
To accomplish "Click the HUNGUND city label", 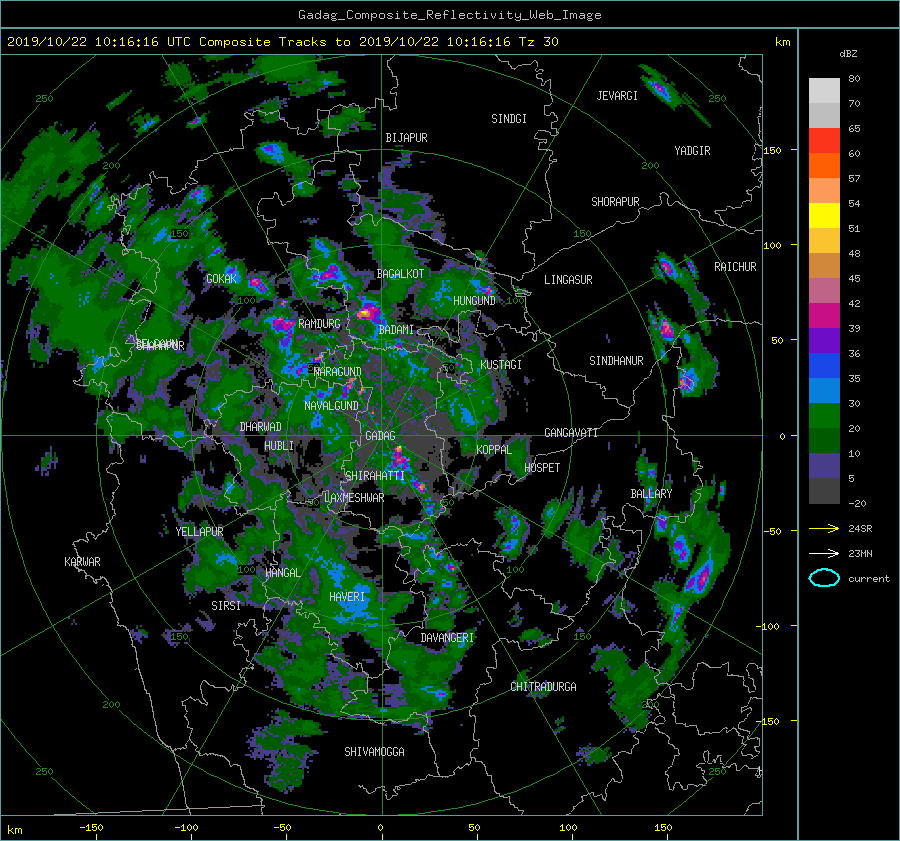I will [x=474, y=300].
